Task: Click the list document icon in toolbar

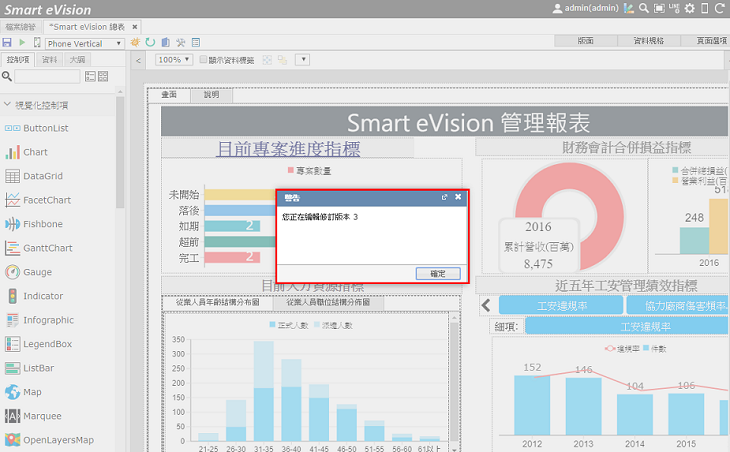Action: point(196,43)
